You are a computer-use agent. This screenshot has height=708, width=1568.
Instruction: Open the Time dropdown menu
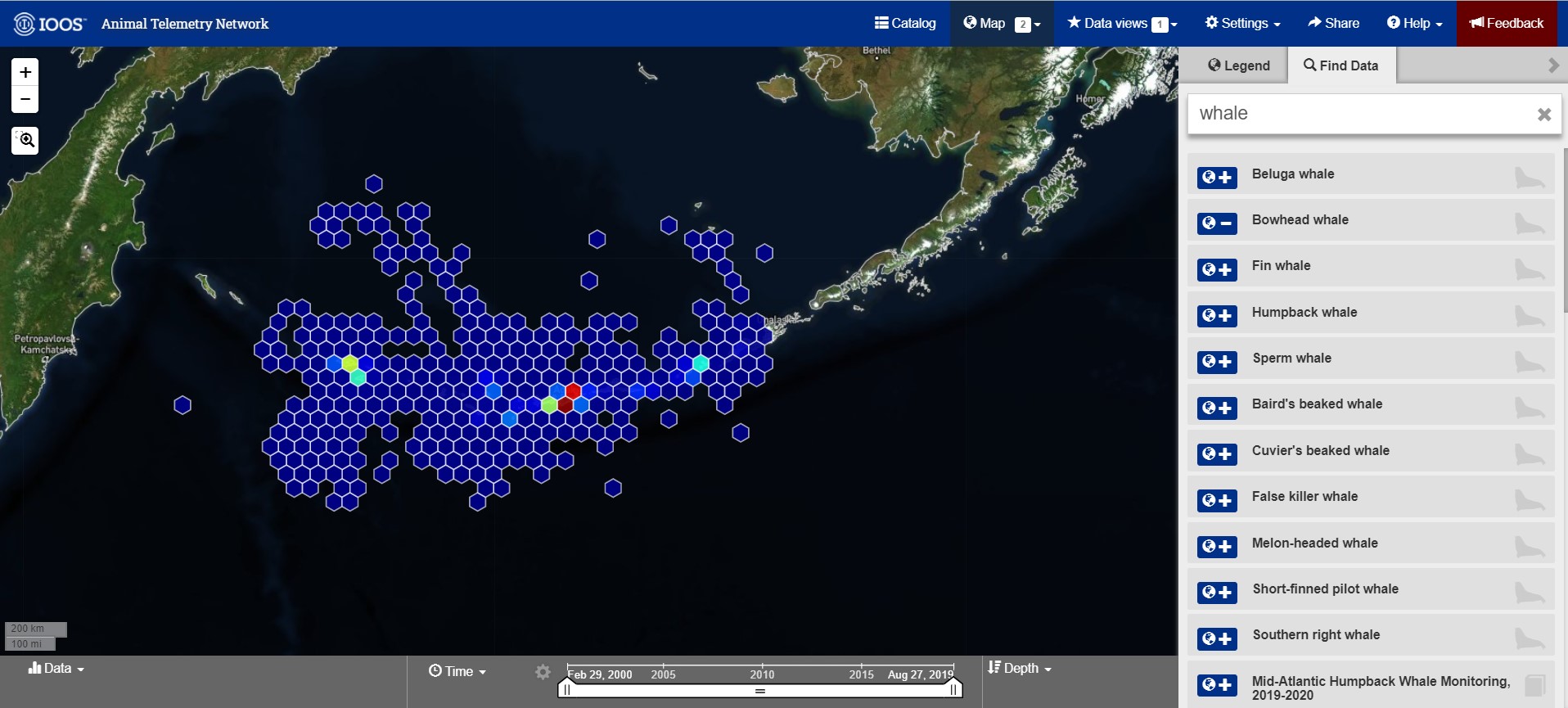457,671
